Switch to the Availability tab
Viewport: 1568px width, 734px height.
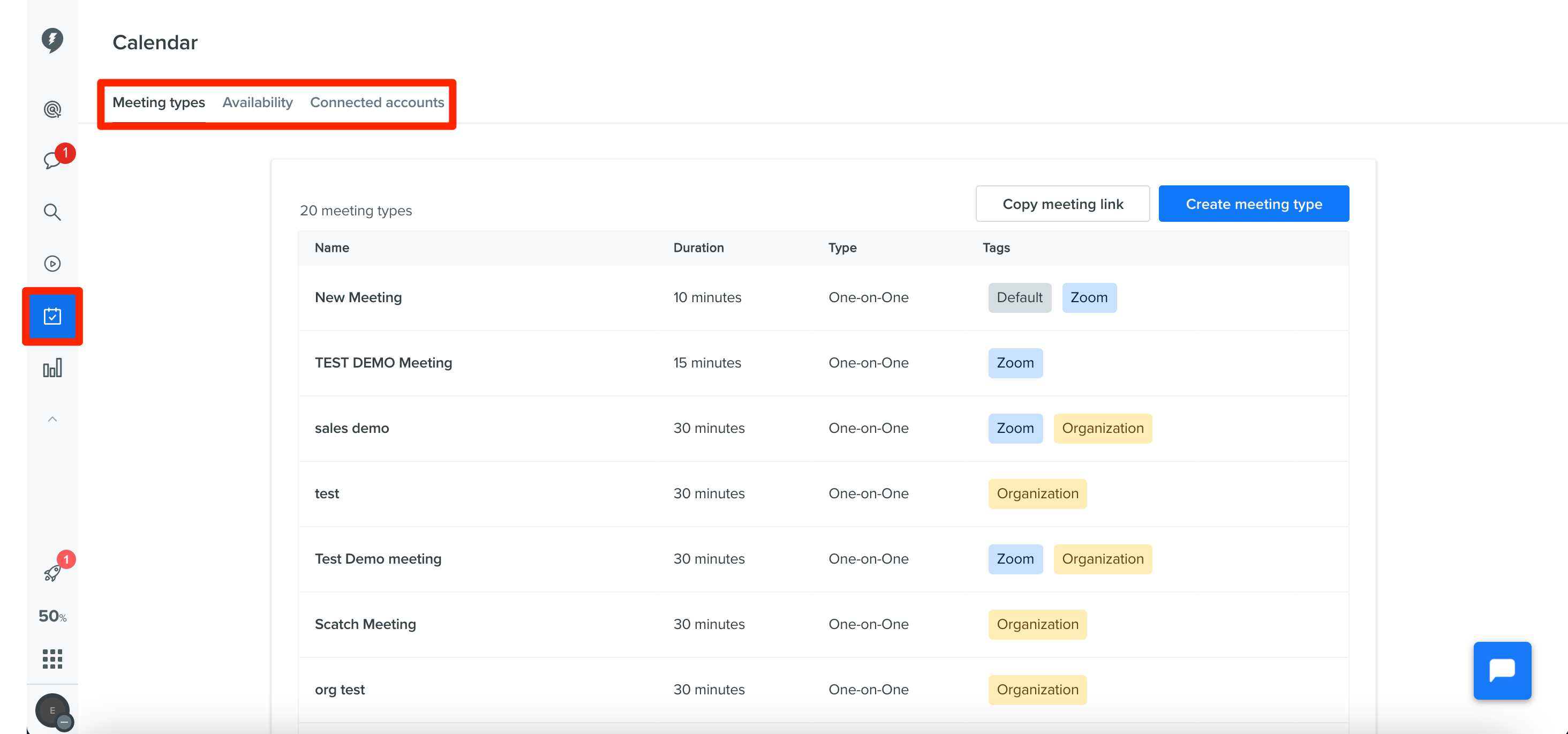pos(258,102)
